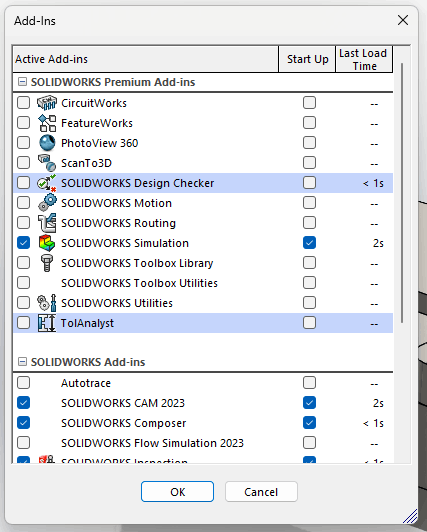Click the SOLIDWORKS Routing pipe icon
427x532 pixels.
tap(47, 223)
